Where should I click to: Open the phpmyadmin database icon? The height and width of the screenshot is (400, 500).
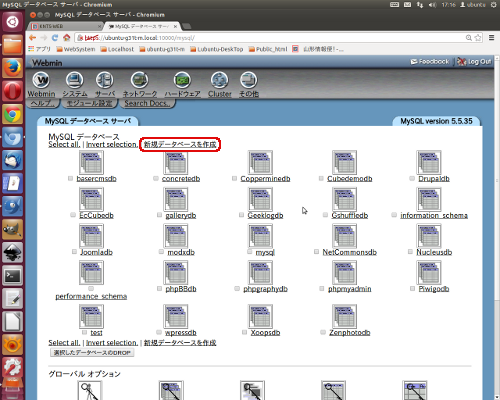pos(344,273)
